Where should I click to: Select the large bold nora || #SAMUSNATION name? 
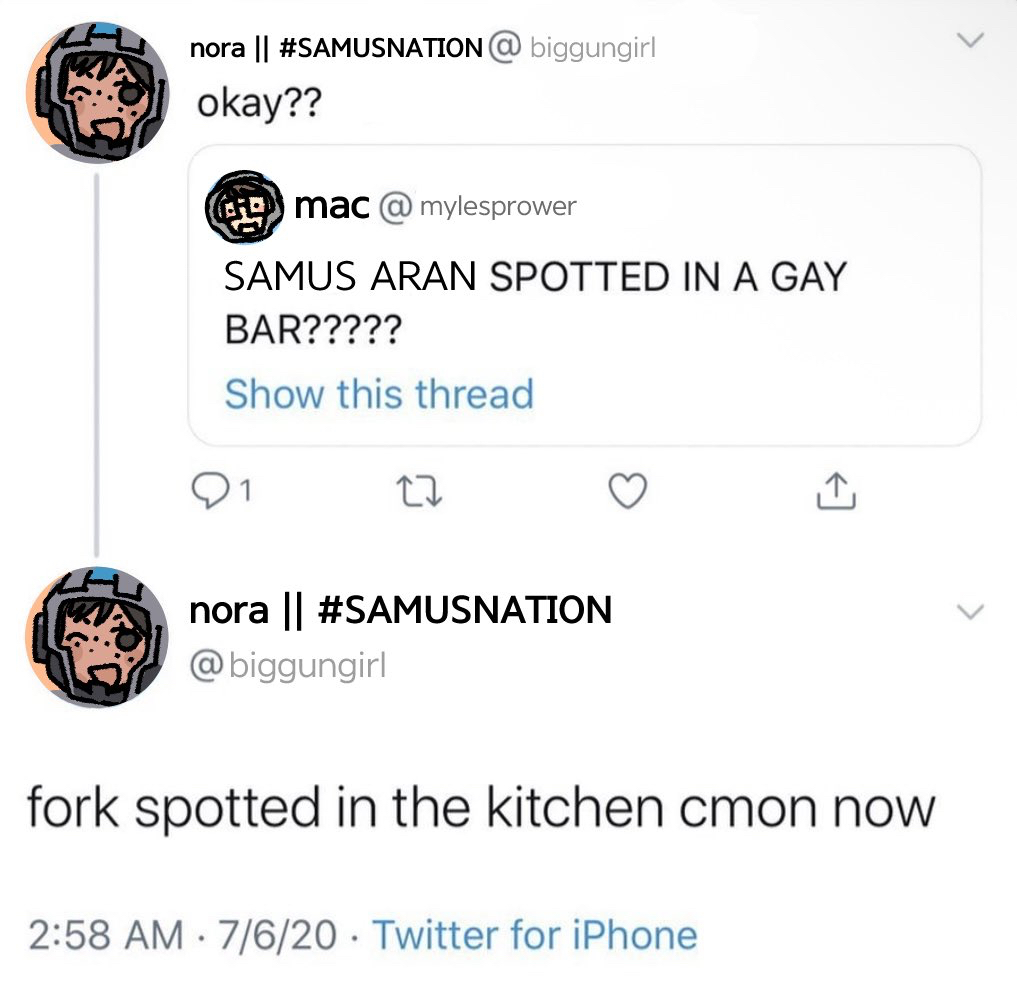pos(401,608)
